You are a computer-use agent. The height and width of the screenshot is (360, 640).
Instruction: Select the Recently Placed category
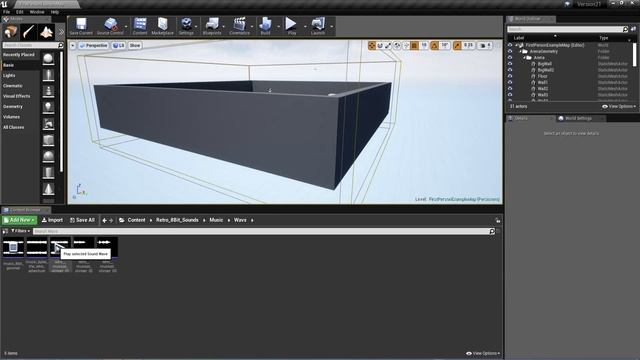pos(20,55)
